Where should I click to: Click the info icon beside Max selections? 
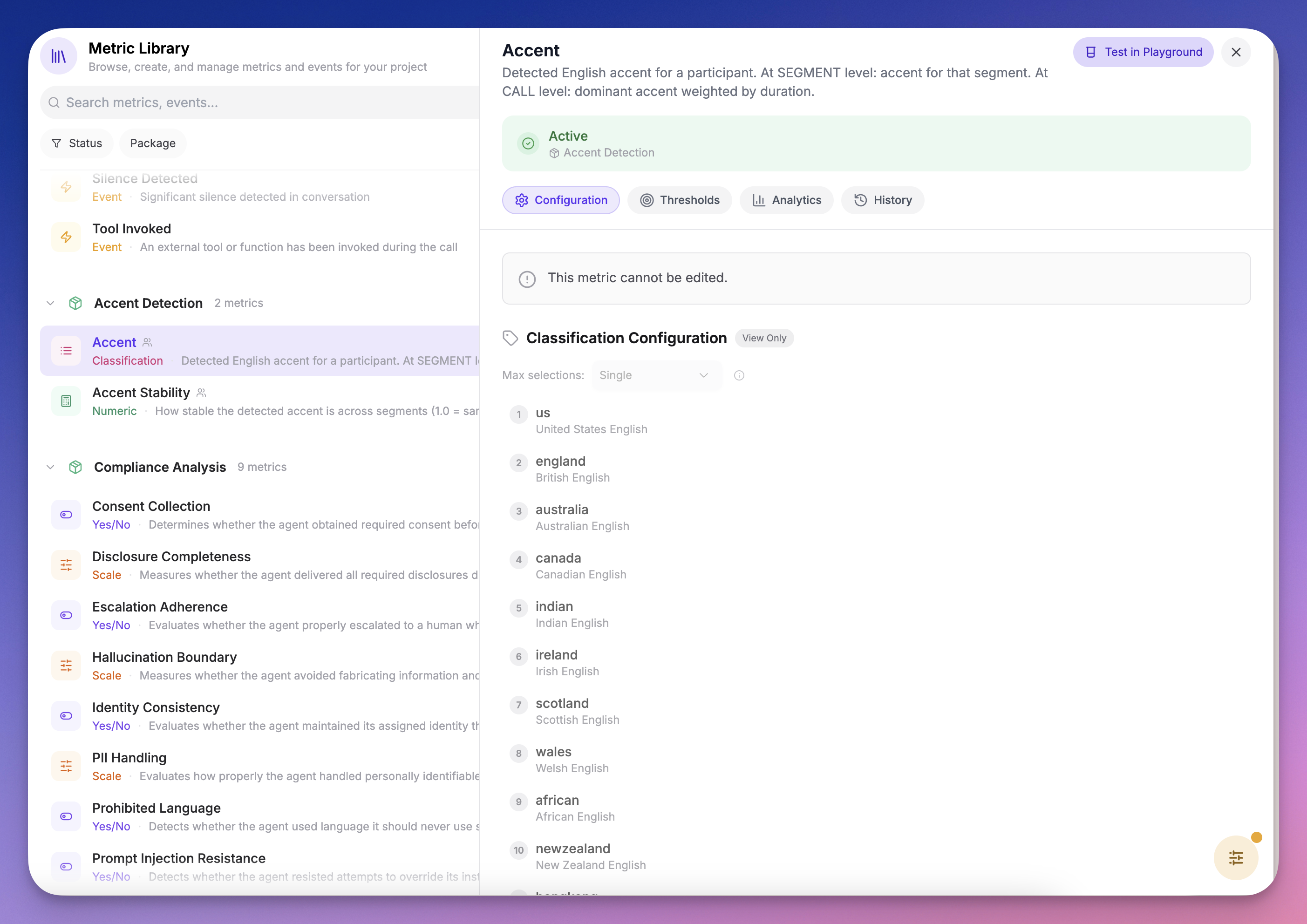[739, 375]
